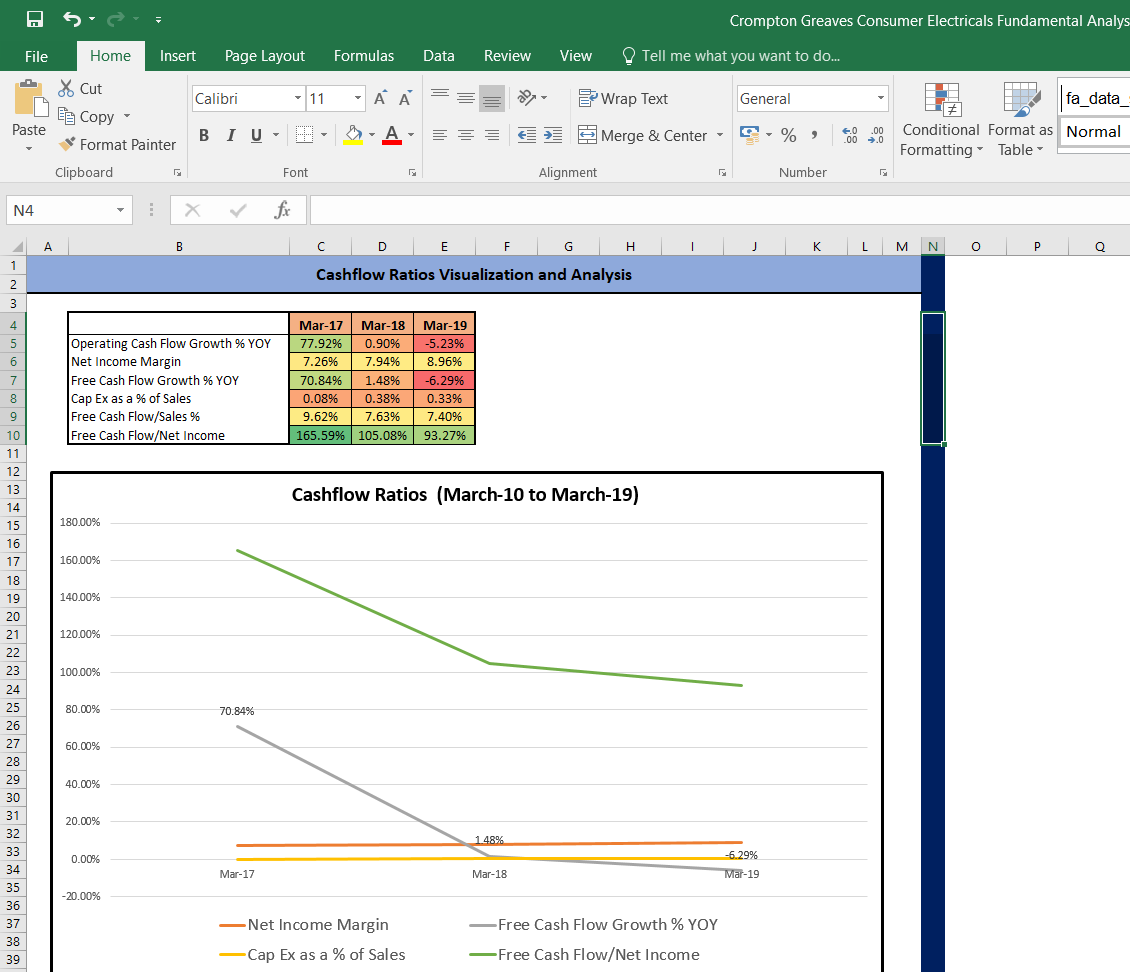Open the Number dialog launcher
Screen dimensions: 1130x972
[x=883, y=173]
